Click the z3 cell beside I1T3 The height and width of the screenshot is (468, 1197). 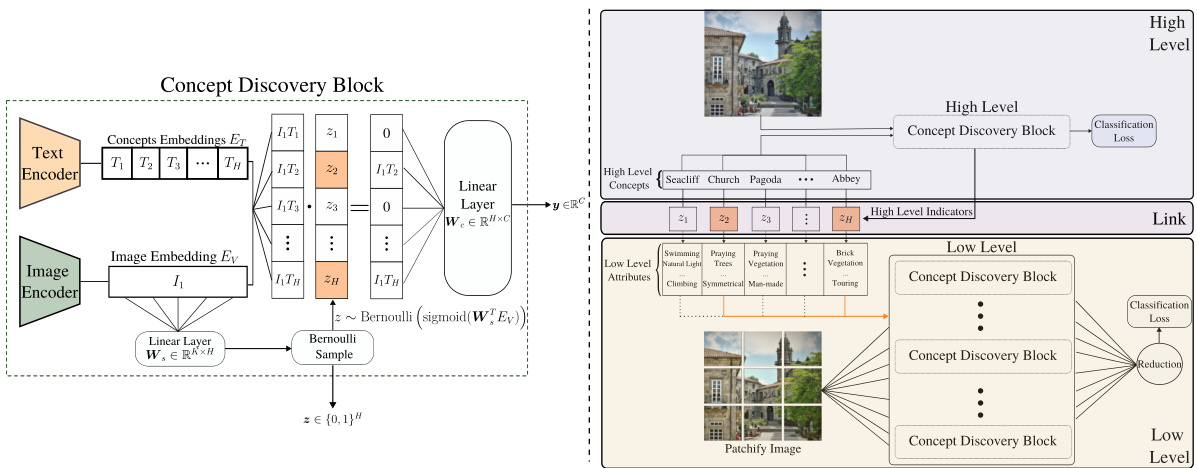pyautogui.click(x=332, y=206)
